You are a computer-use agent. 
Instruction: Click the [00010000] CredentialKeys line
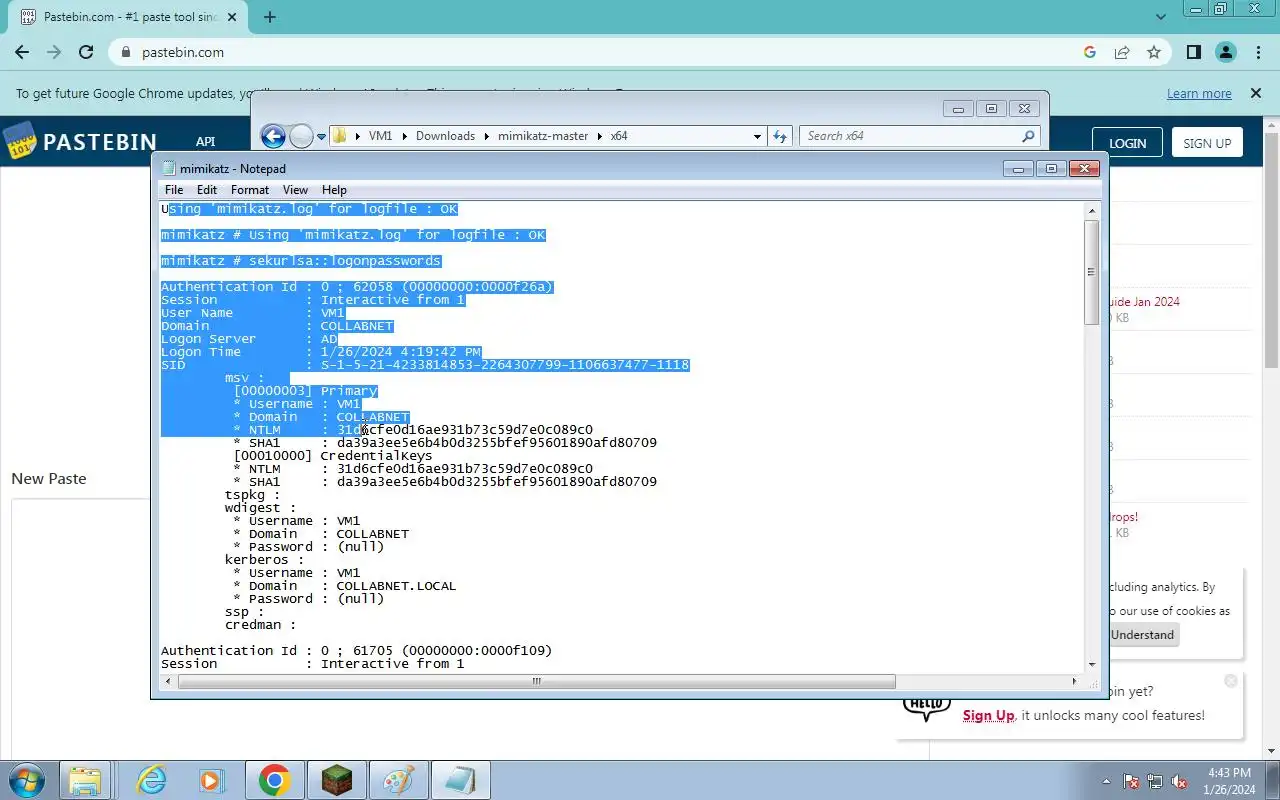333,456
